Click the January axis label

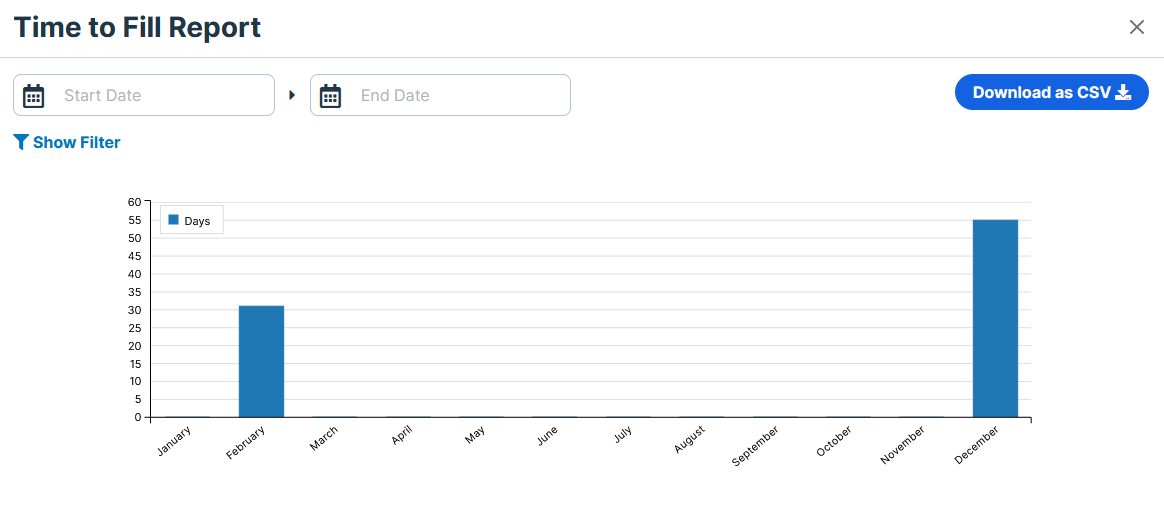click(175, 441)
